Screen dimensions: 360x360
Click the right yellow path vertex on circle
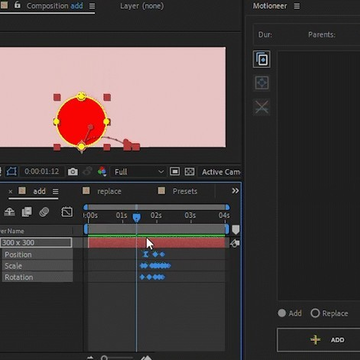[106, 122]
